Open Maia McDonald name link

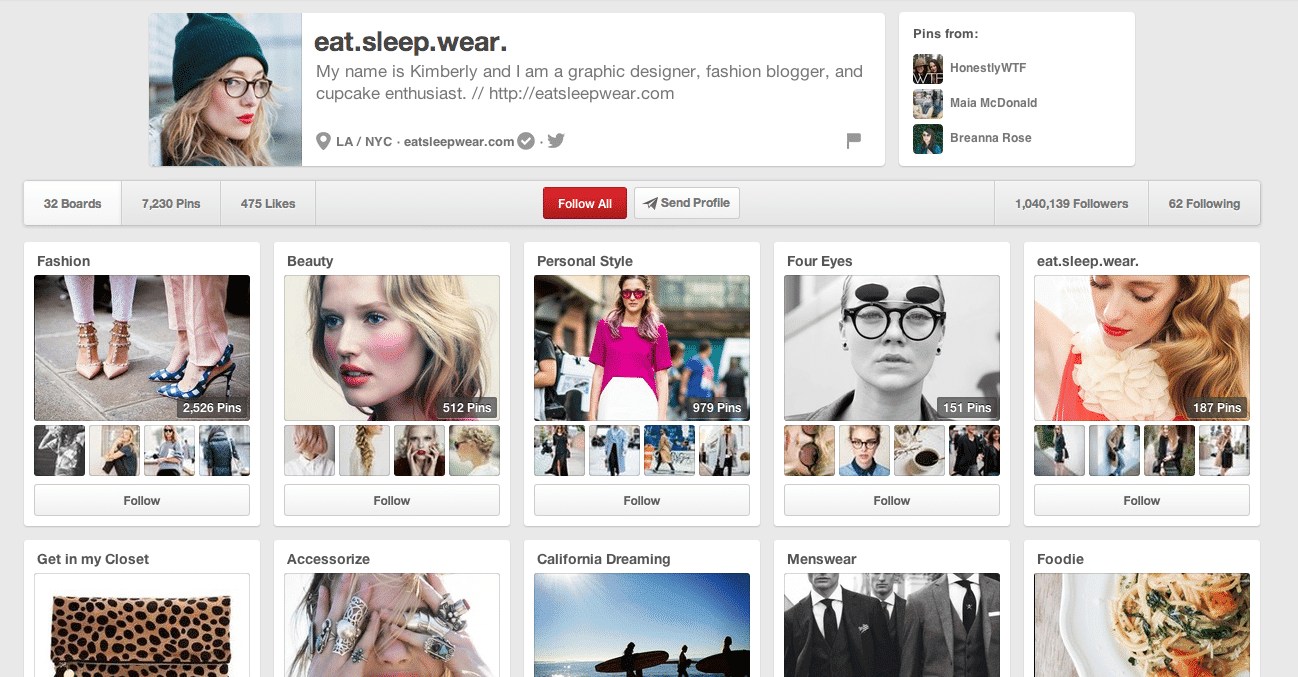pos(993,103)
